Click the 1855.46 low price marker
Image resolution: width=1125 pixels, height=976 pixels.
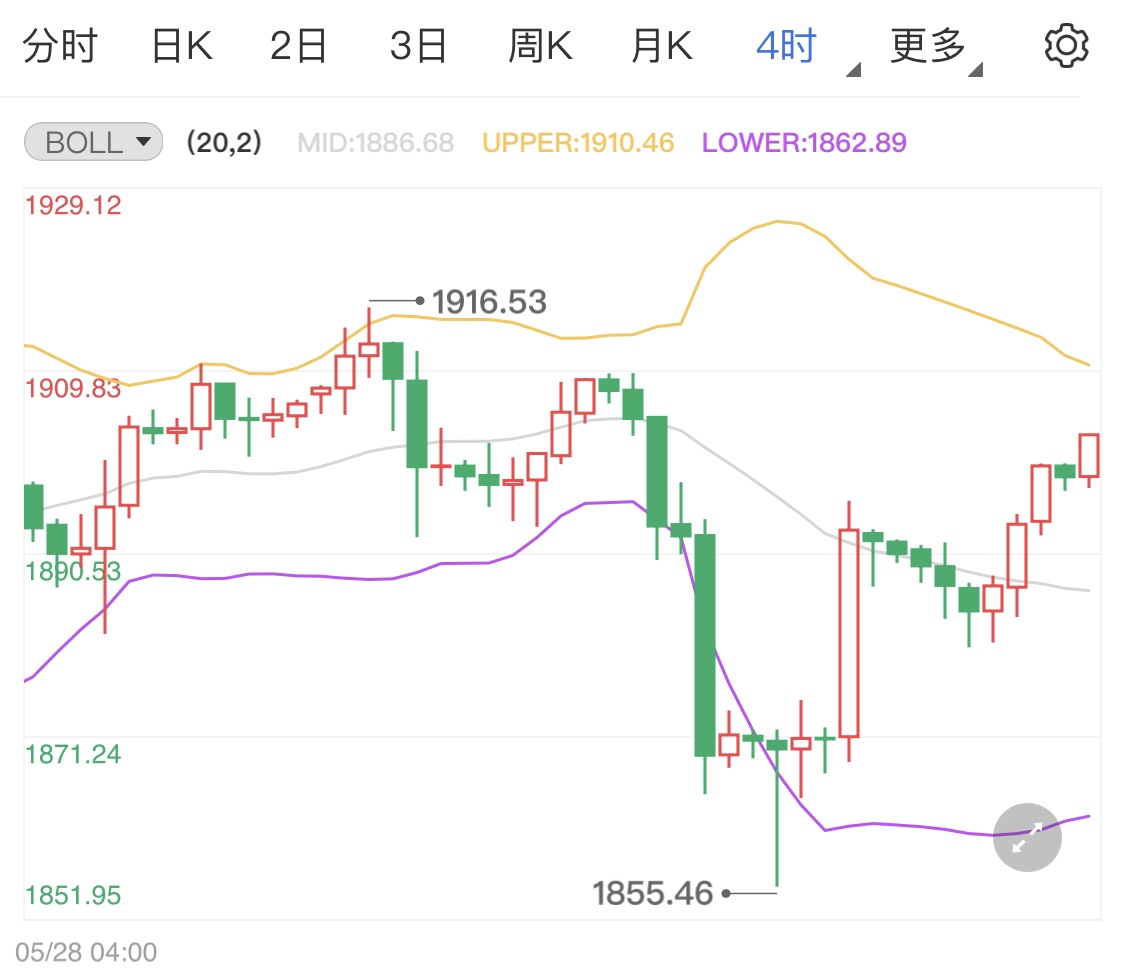click(652, 893)
